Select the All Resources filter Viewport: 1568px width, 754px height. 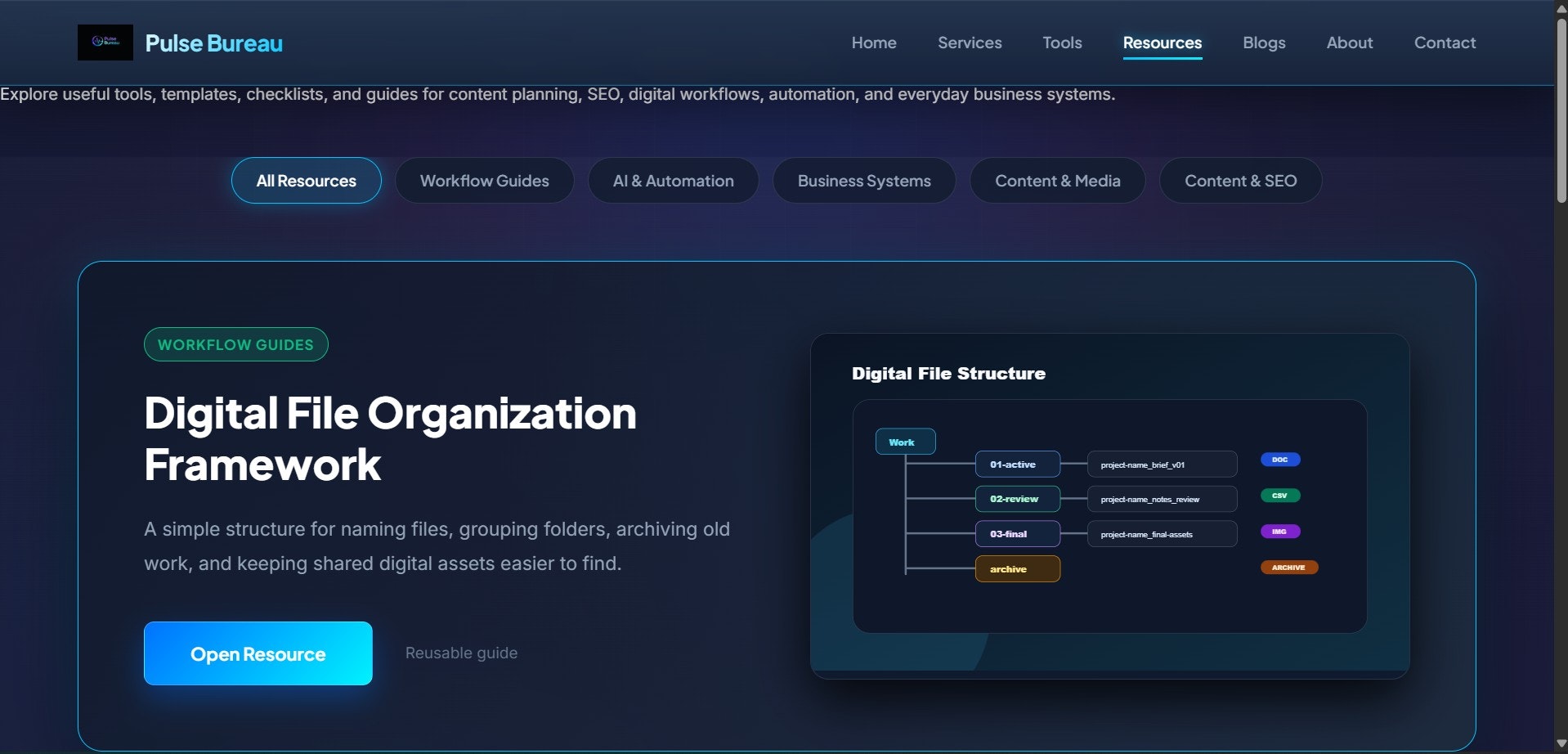tap(307, 181)
